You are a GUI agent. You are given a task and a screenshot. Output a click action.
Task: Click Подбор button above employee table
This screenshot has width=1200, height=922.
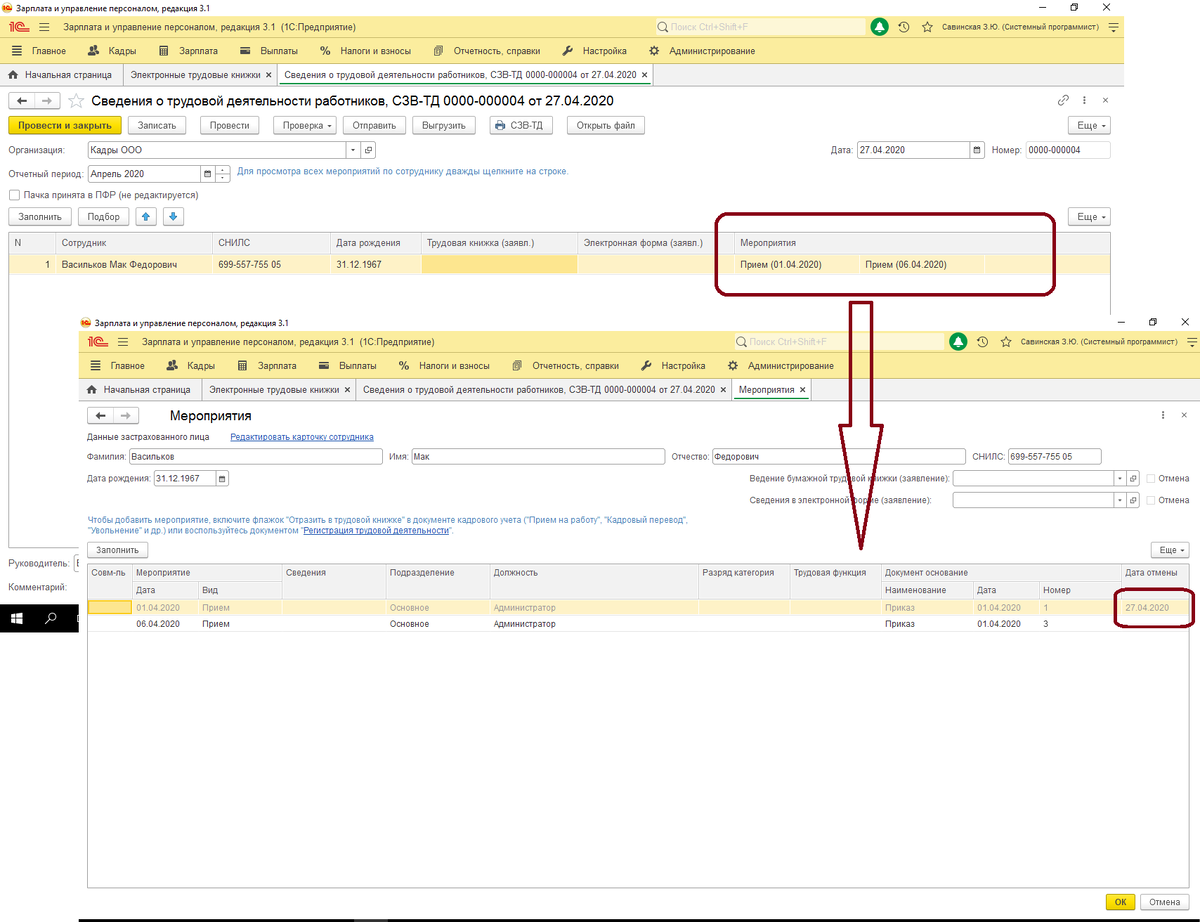[104, 216]
